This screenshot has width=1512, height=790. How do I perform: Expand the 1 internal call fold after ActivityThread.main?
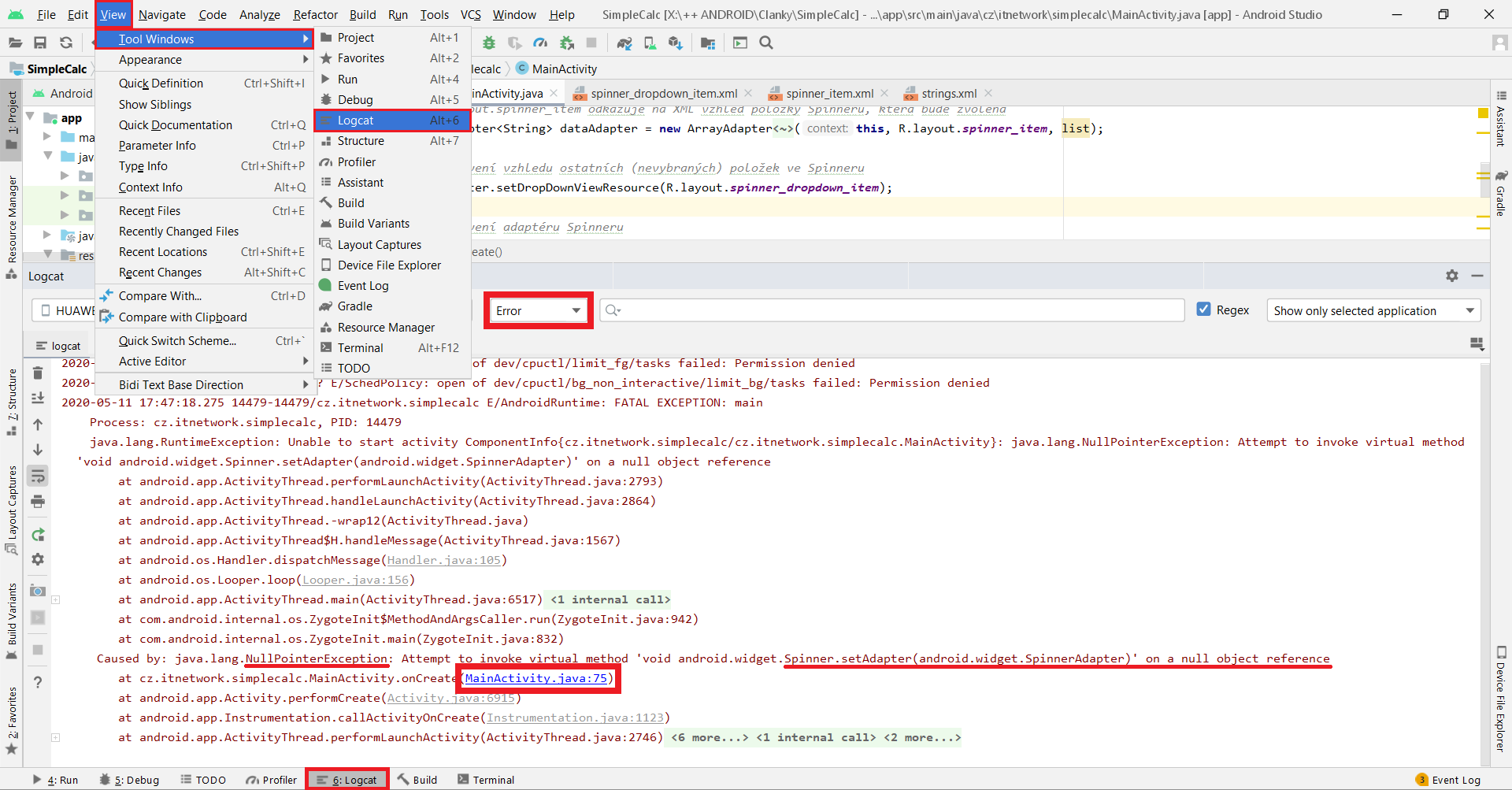[x=610, y=599]
